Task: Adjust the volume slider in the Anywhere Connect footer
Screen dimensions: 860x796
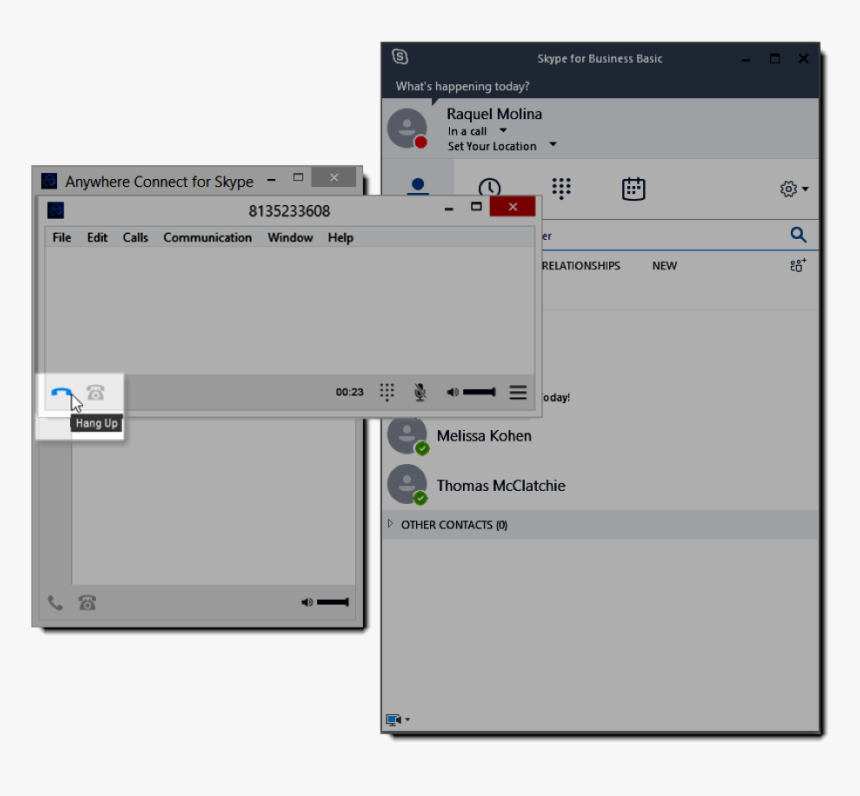Action: (332, 602)
